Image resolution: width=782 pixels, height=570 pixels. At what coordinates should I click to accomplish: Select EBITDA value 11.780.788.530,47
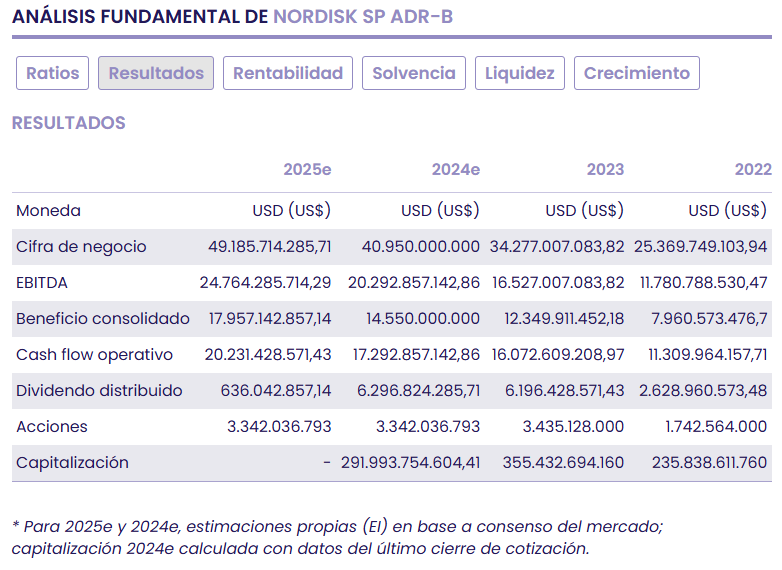pyautogui.click(x=704, y=283)
